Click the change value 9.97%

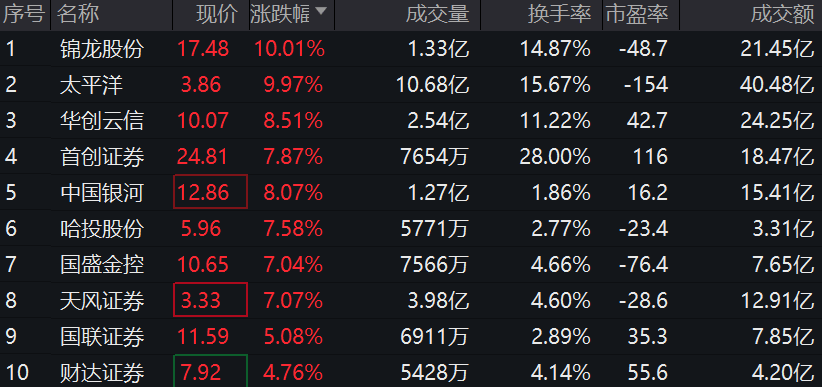click(294, 85)
